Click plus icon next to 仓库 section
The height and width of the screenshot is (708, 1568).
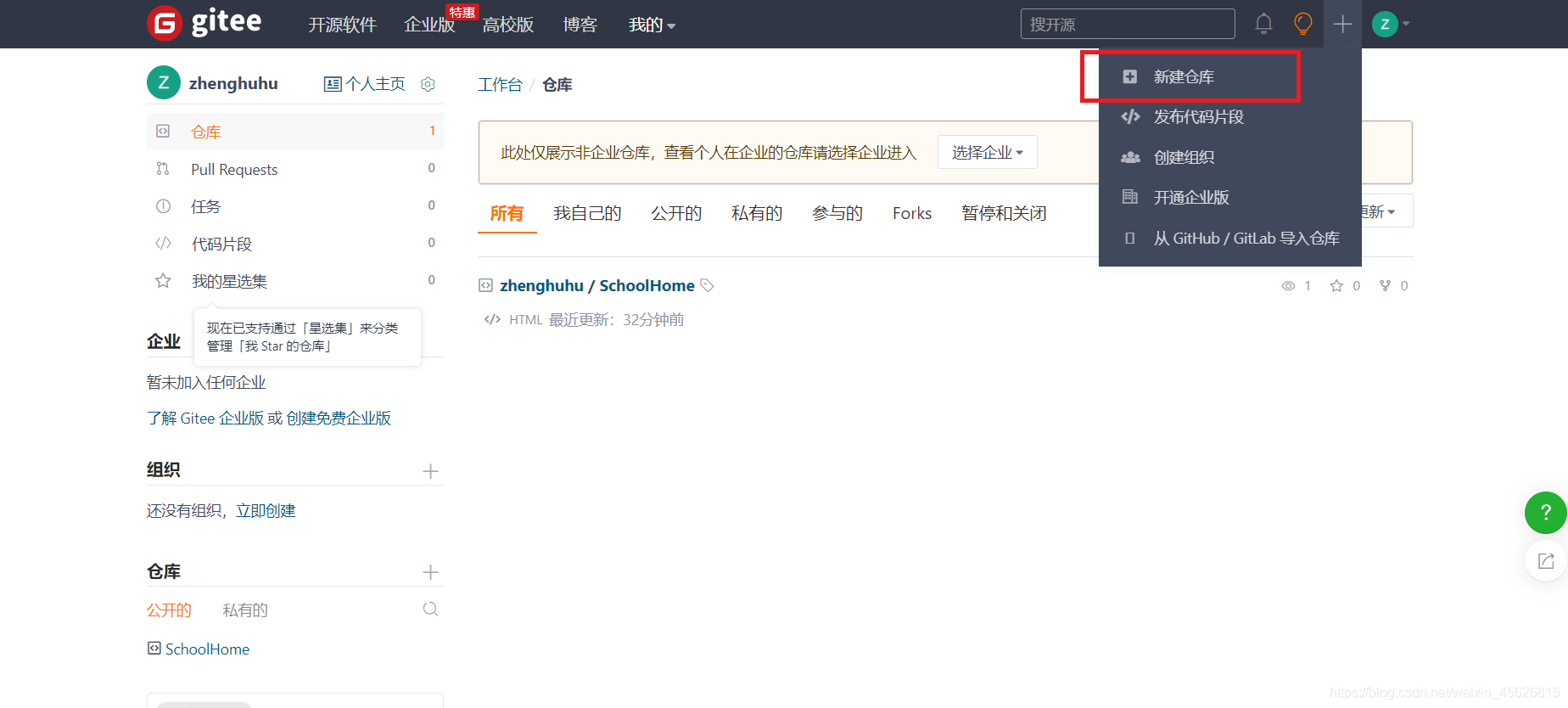[x=430, y=572]
